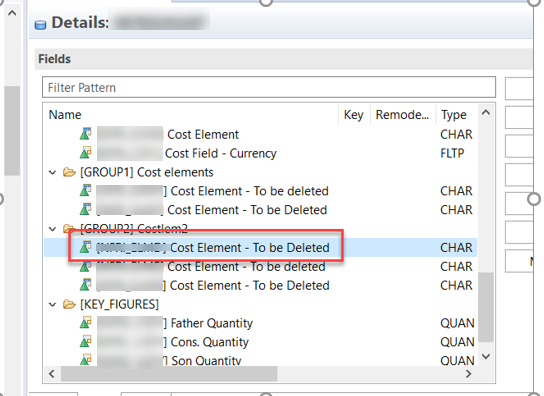Collapse the [GROUP2] folder group
Screen dimensions: 544x396
(52, 229)
